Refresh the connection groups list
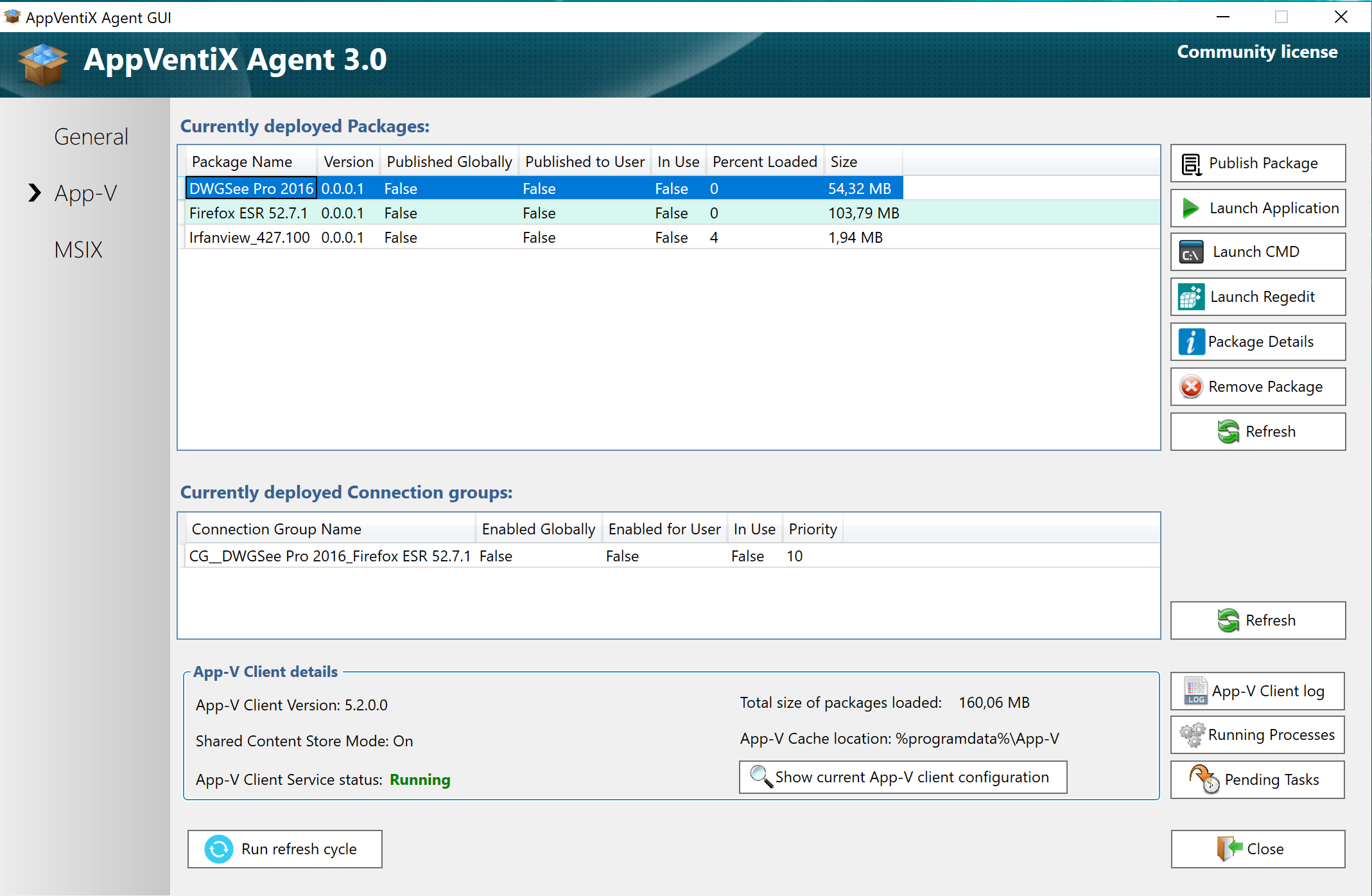This screenshot has width=1372, height=896. point(1257,620)
